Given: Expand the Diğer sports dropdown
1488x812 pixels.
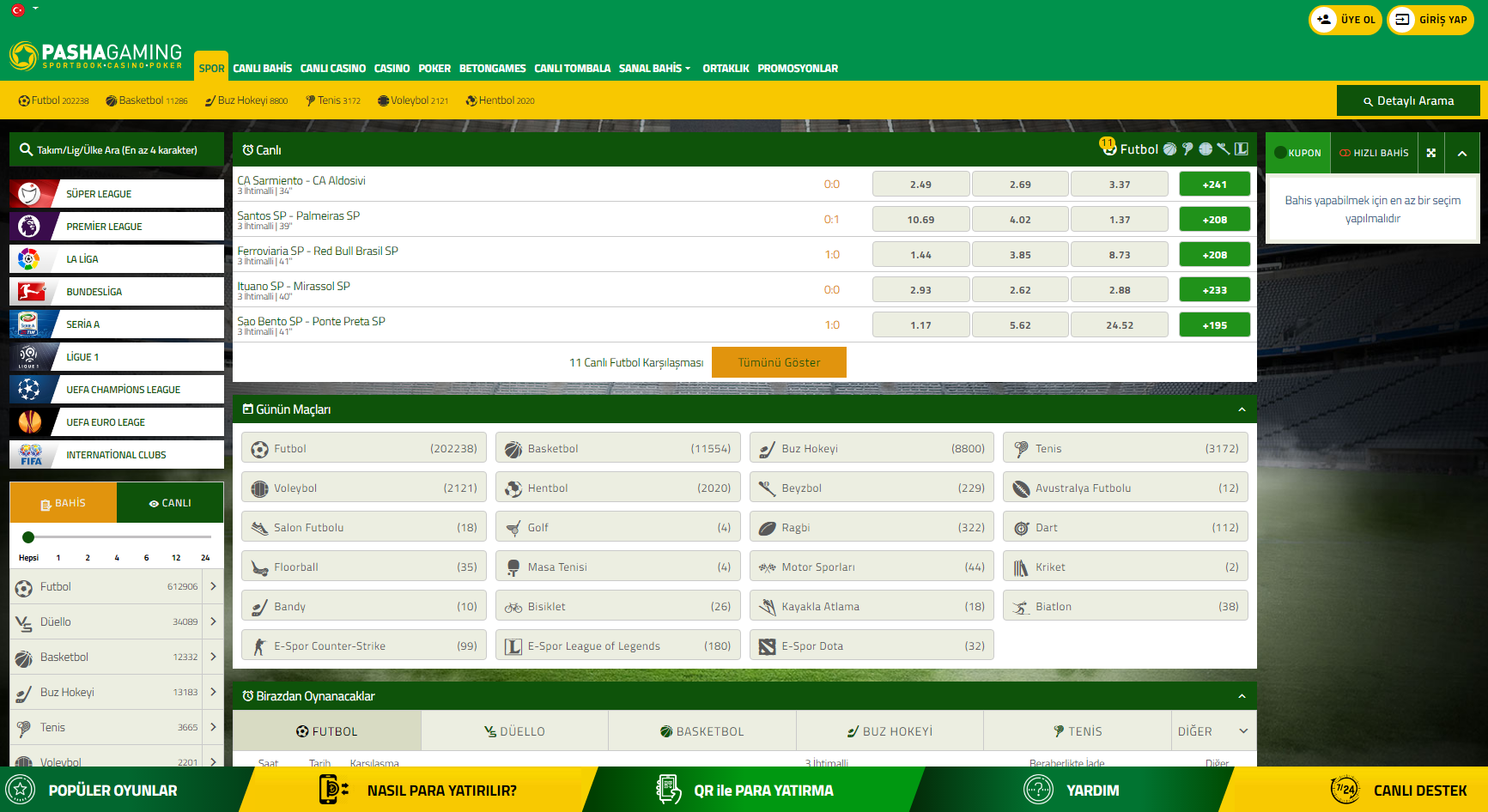Looking at the screenshot, I should tap(1243, 731).
